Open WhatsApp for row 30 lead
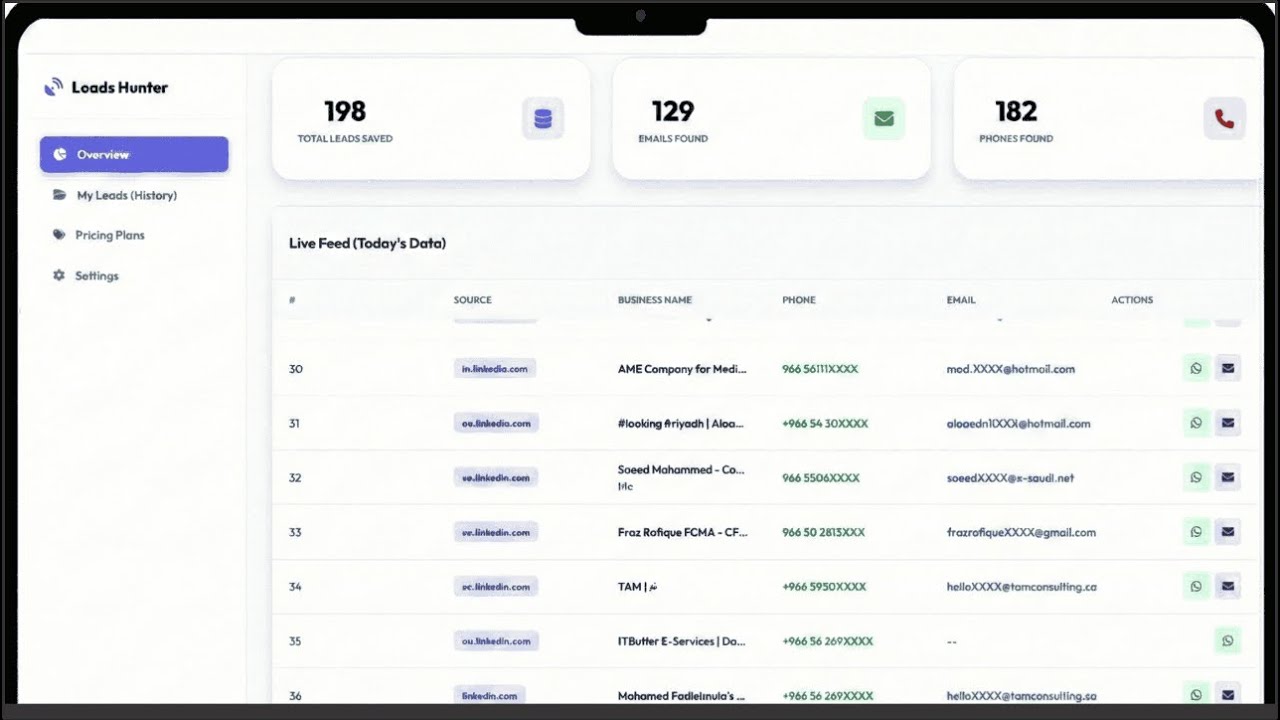Screen dimensions: 1280x720 coord(1196,369)
